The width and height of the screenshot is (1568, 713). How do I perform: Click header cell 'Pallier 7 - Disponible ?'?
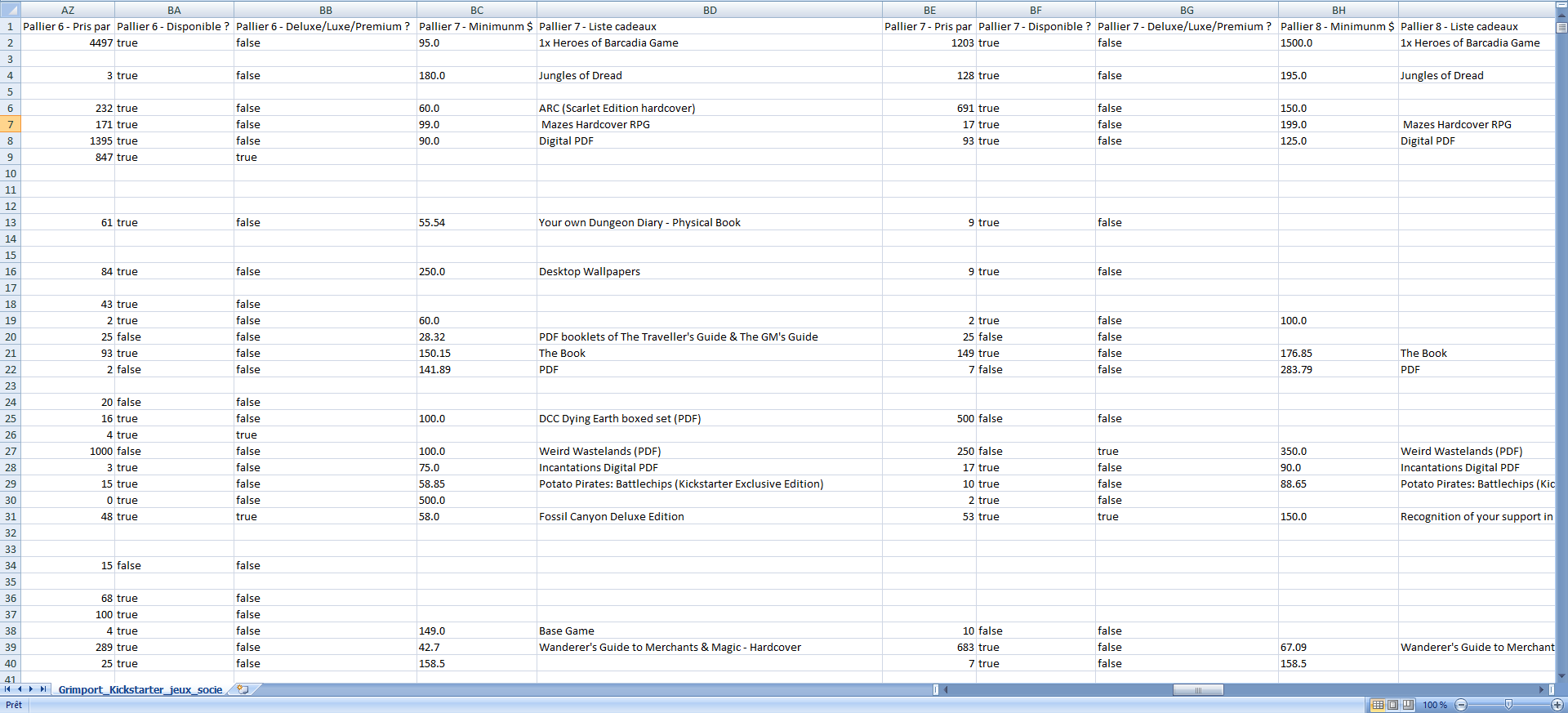(1036, 26)
